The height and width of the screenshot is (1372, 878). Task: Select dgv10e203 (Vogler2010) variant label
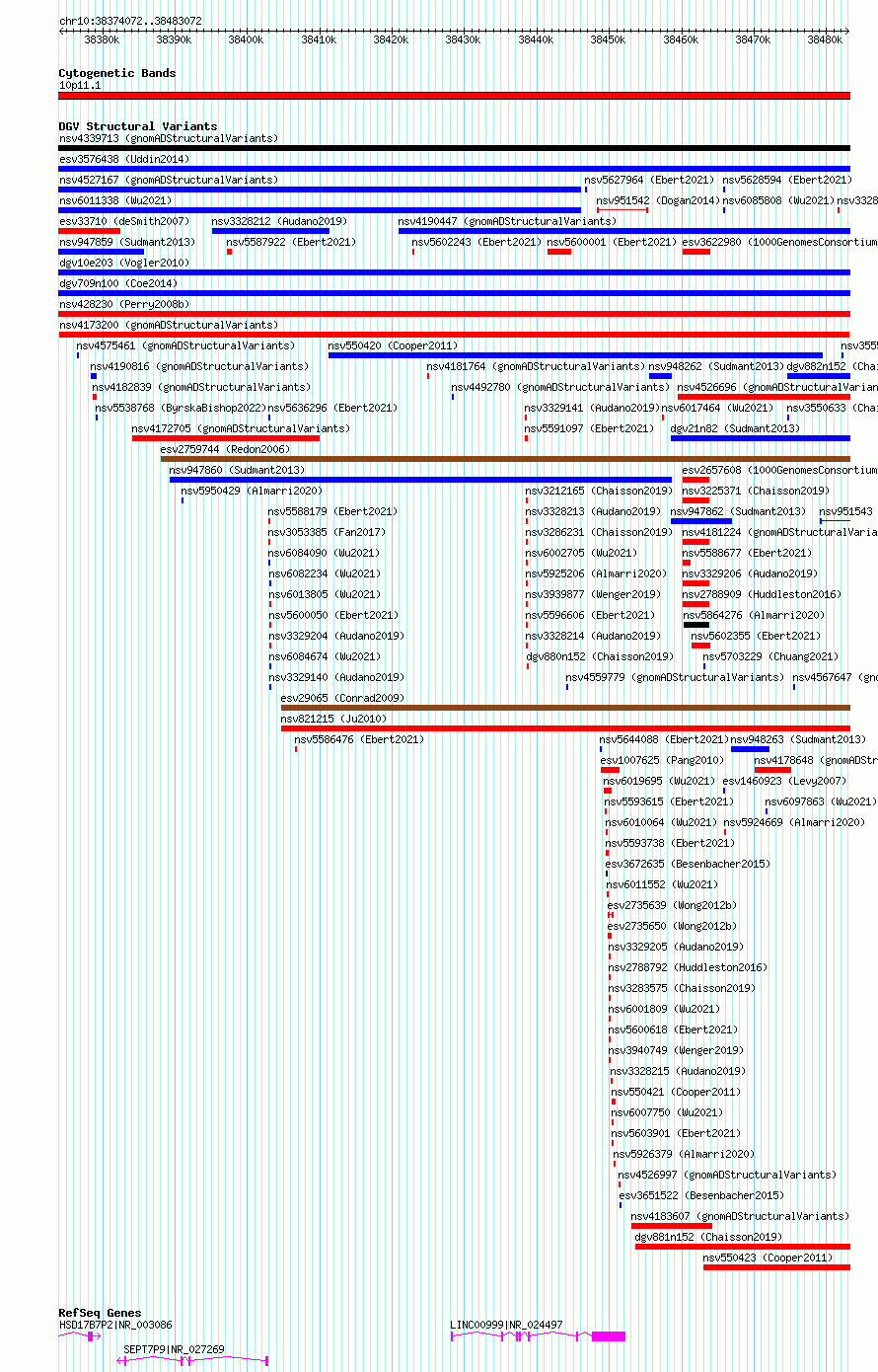(x=123, y=263)
